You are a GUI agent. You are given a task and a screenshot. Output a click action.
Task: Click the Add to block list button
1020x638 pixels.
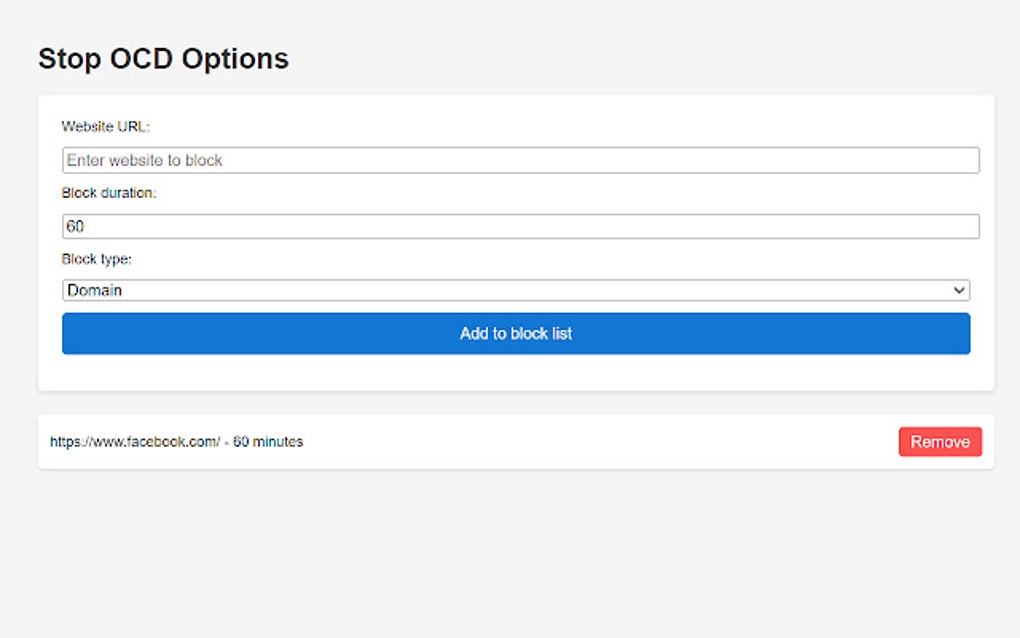point(515,333)
